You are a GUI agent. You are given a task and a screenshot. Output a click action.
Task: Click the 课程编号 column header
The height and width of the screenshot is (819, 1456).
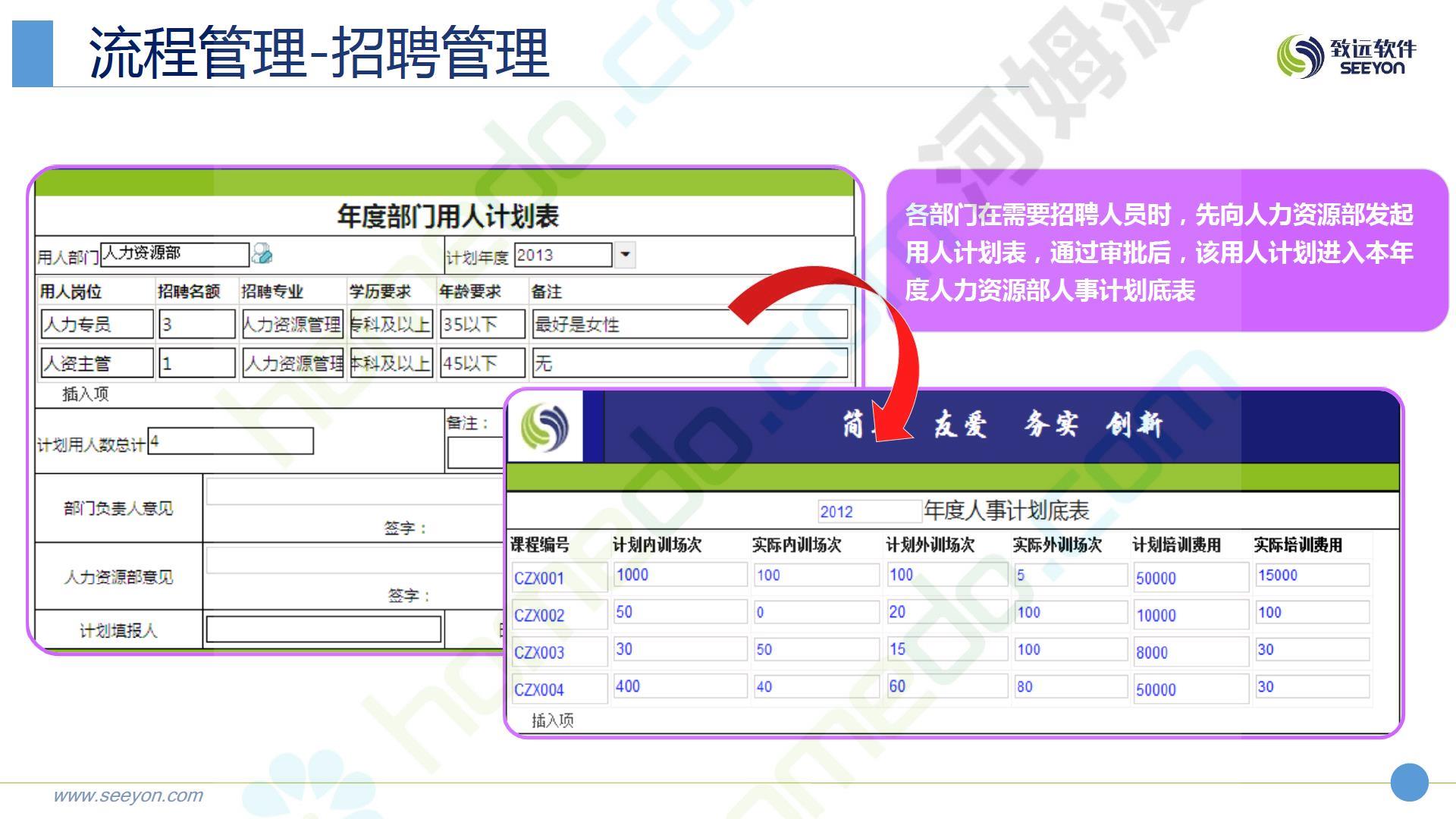coord(539,545)
